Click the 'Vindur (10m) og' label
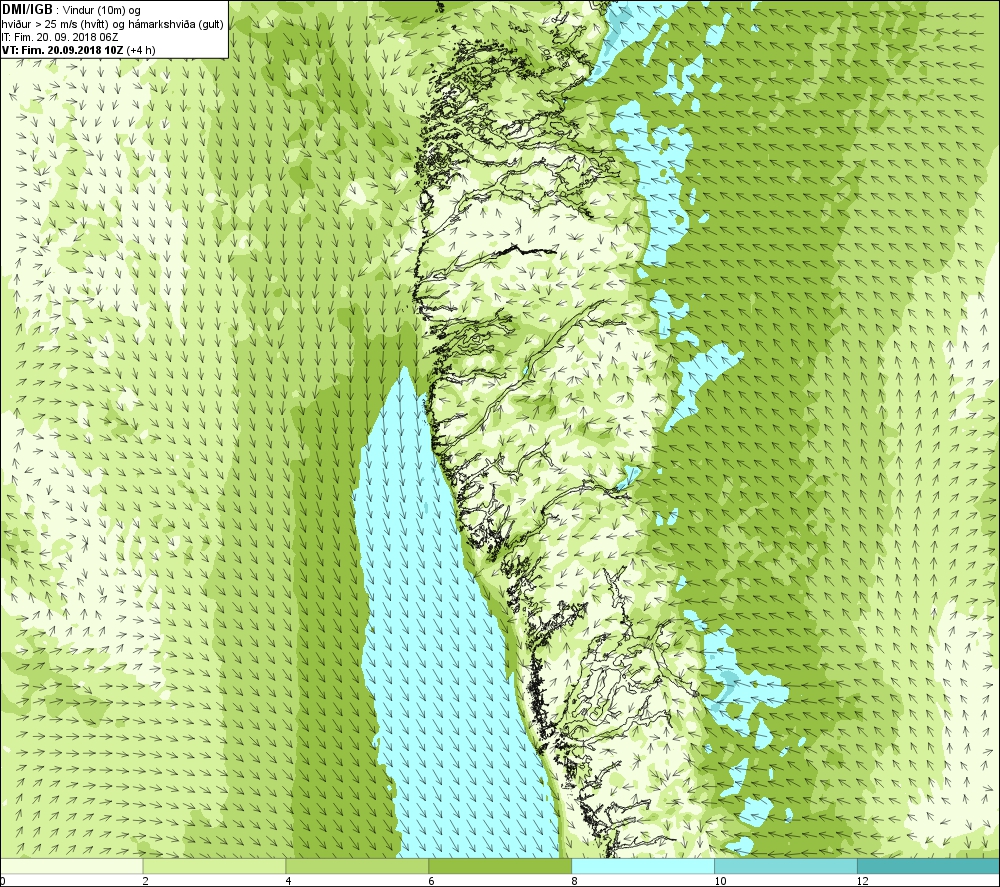 pos(102,10)
